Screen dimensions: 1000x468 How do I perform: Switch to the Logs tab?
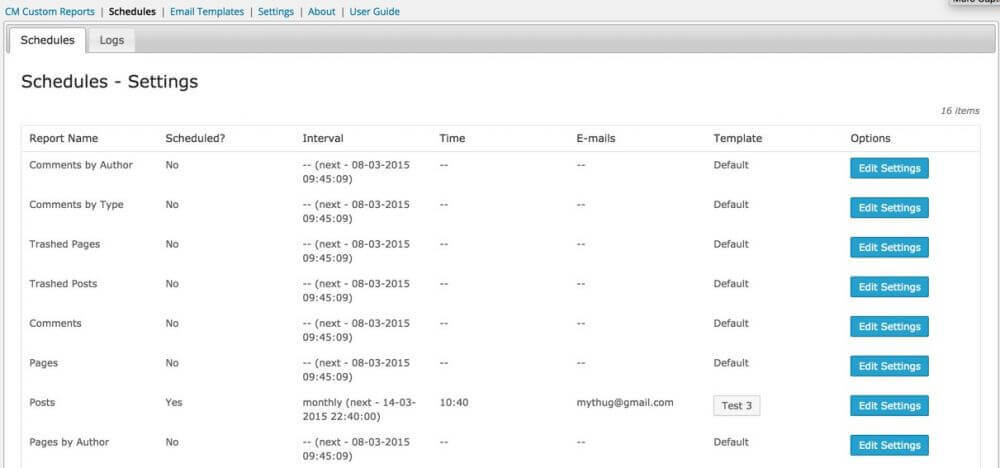(111, 40)
